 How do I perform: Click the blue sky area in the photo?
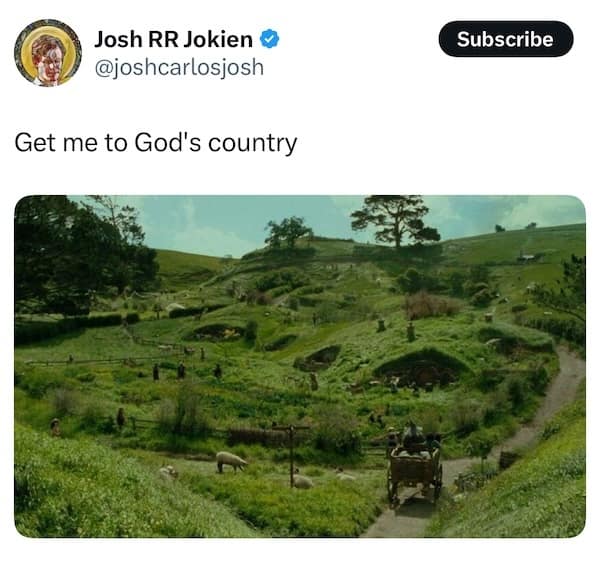tap(230, 226)
